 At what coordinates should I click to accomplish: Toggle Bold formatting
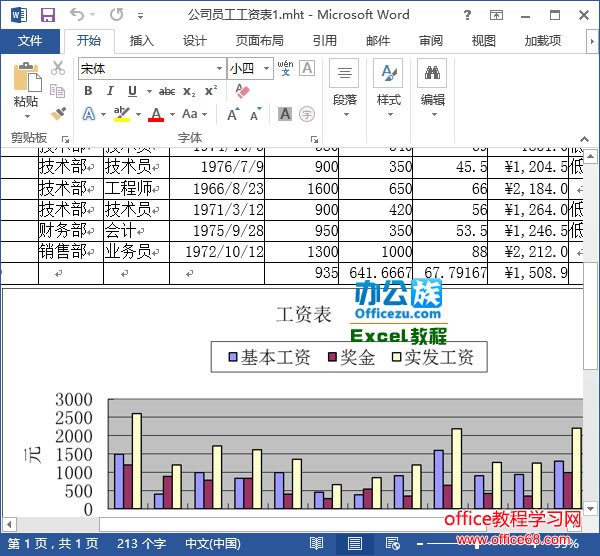click(x=88, y=91)
